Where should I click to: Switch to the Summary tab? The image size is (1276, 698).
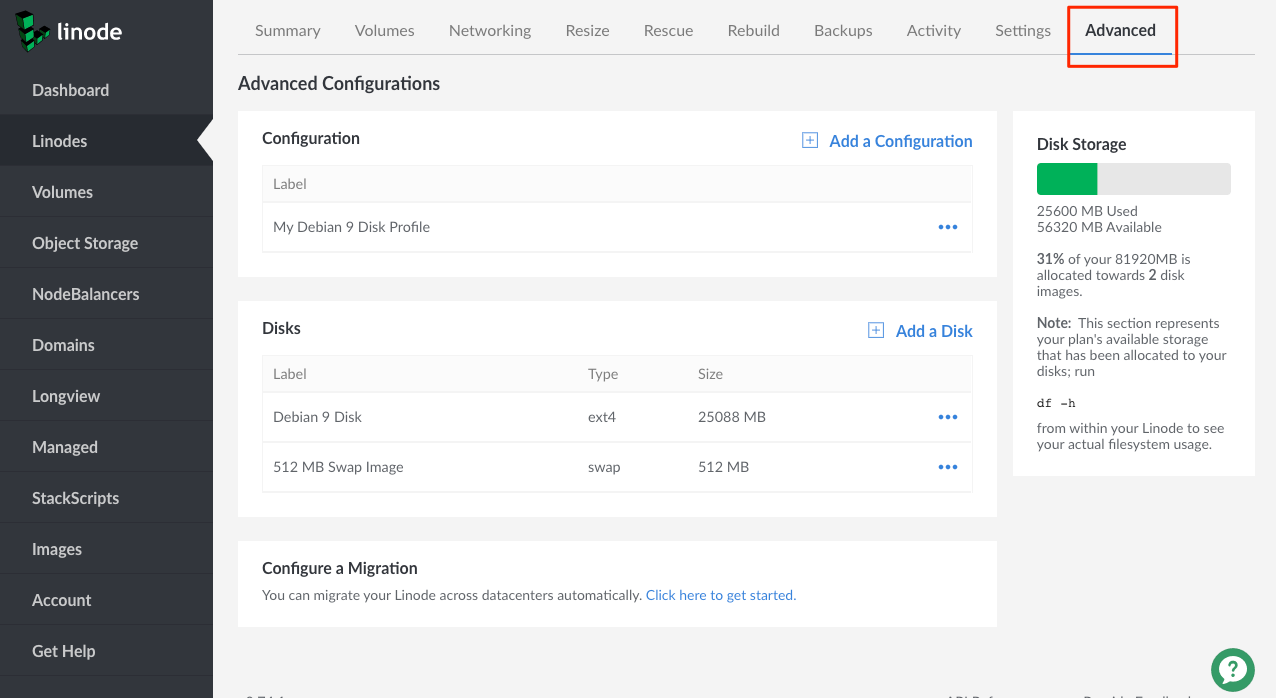pos(287,30)
